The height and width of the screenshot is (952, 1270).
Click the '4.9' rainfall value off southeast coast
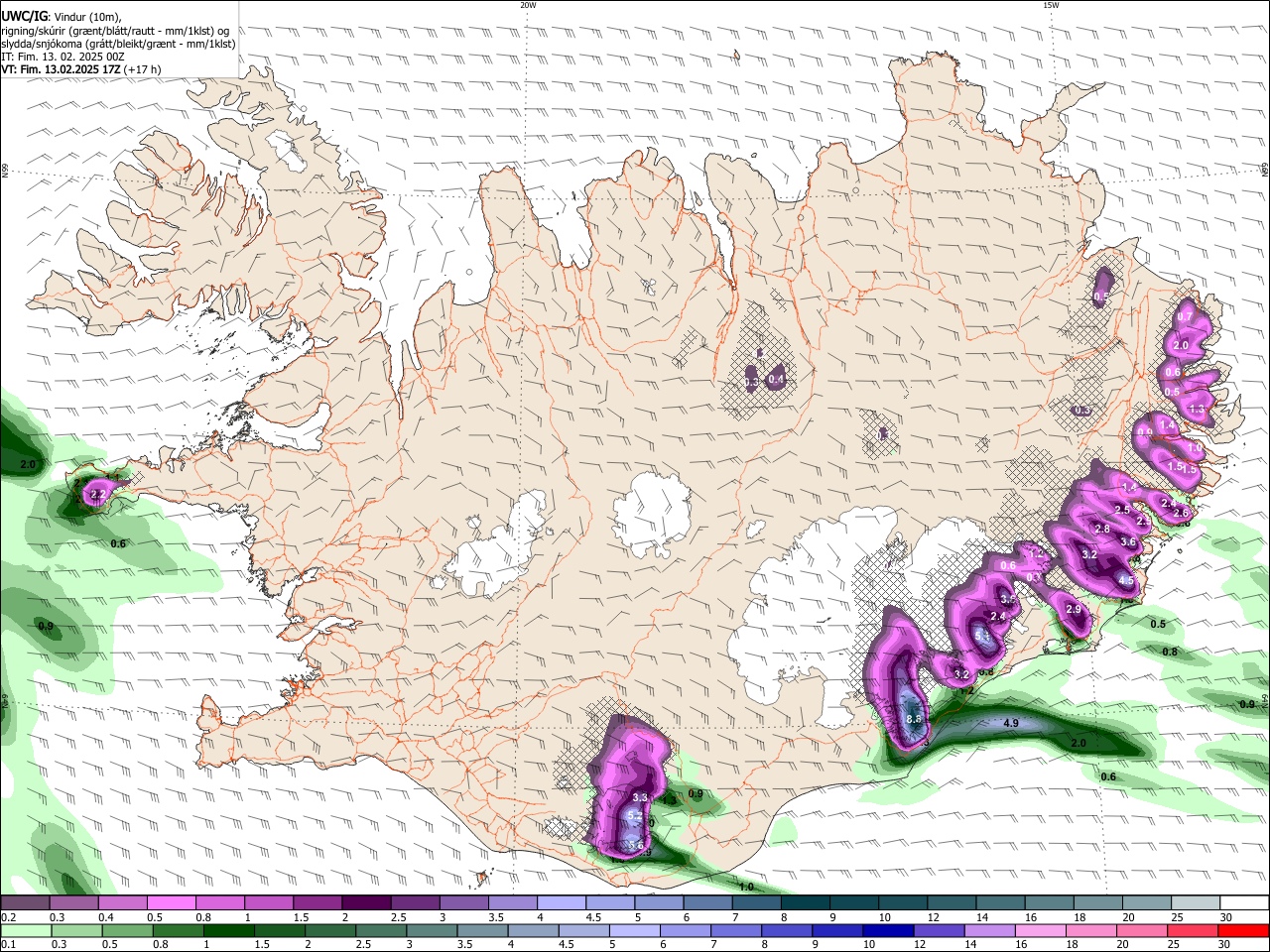pyautogui.click(x=1011, y=724)
